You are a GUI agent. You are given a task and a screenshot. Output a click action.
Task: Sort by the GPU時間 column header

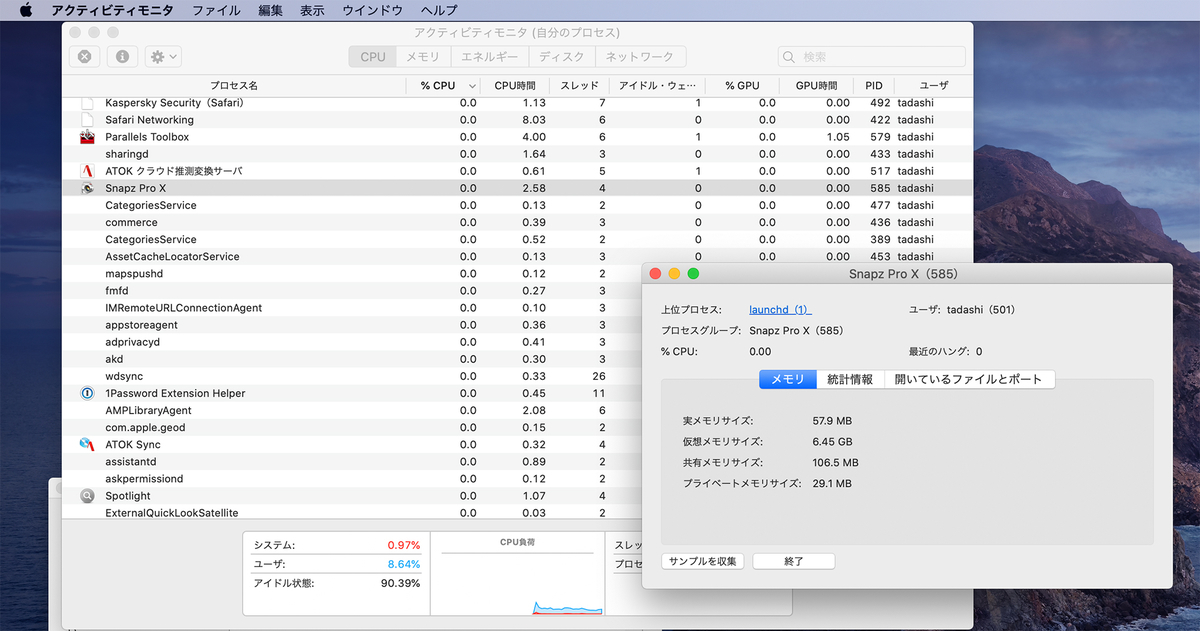tap(816, 86)
